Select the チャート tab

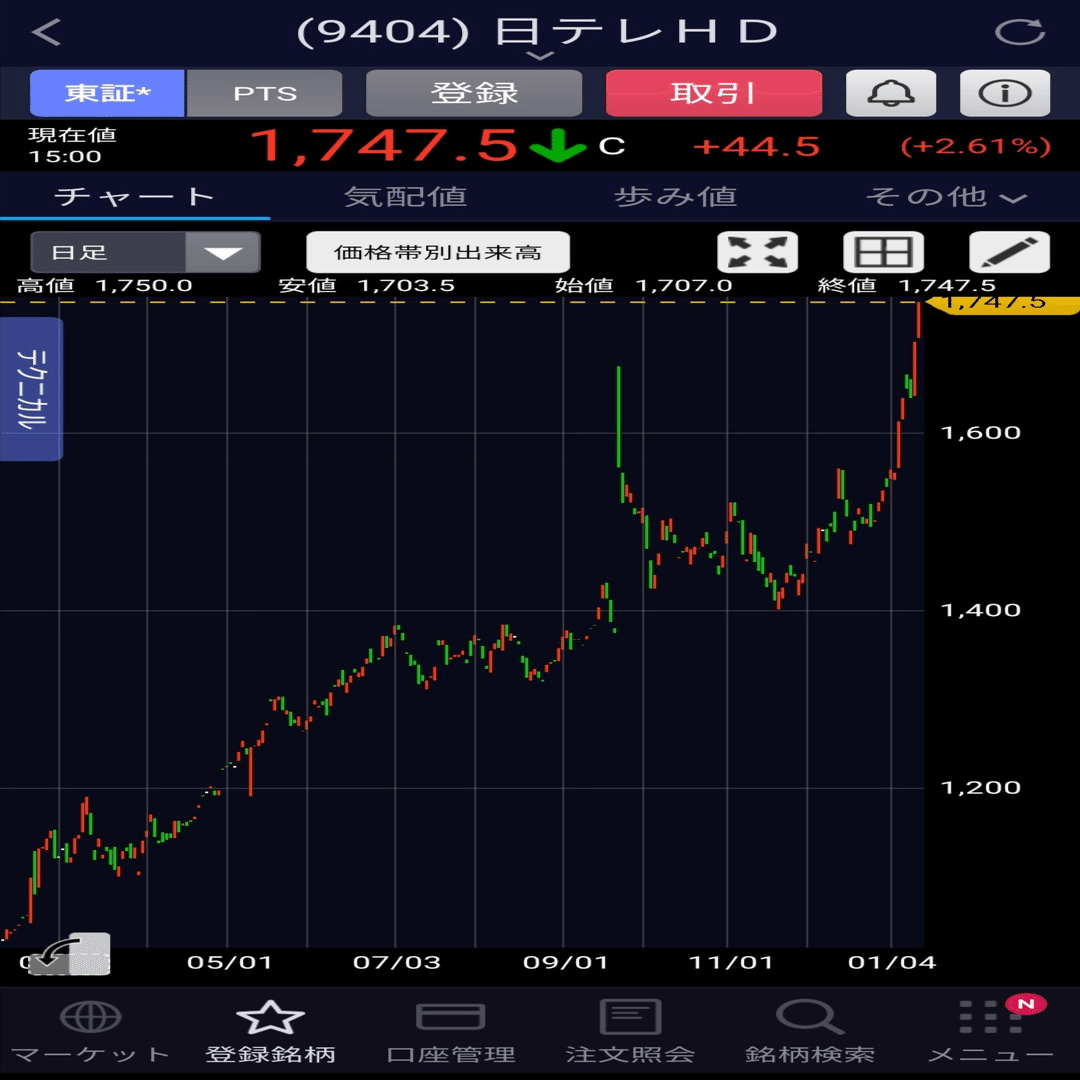tap(135, 197)
